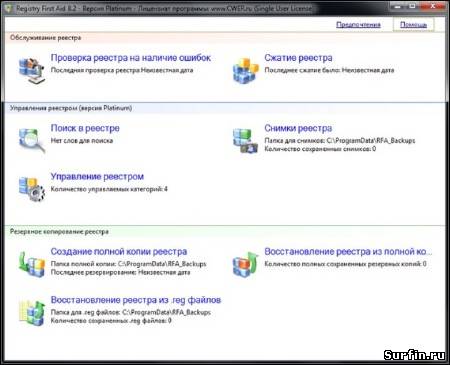Click the full registry backup icon
Viewport: 450px width, 365px height.
[32, 264]
